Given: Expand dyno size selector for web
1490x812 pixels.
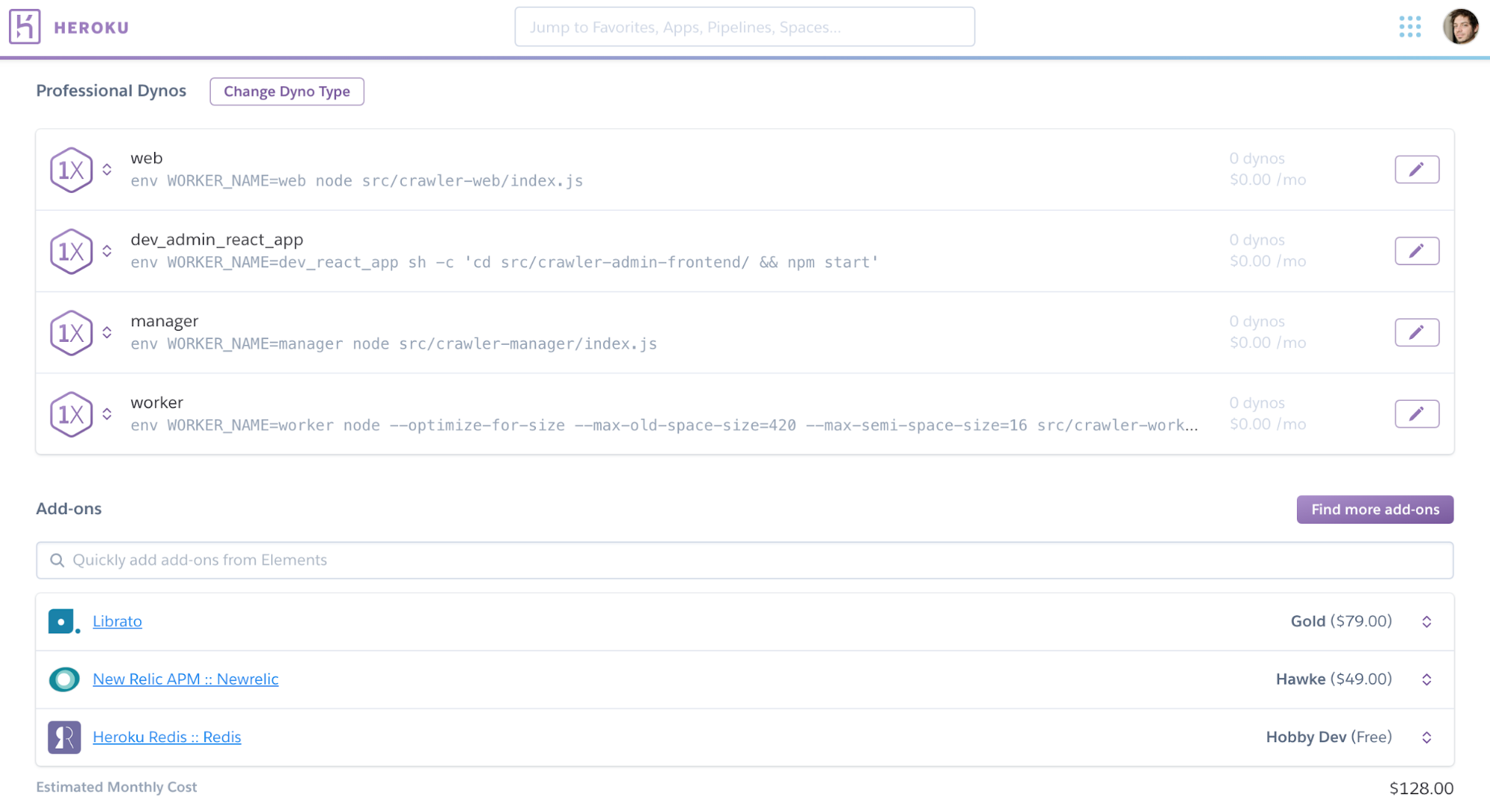Looking at the screenshot, I should pos(107,170).
